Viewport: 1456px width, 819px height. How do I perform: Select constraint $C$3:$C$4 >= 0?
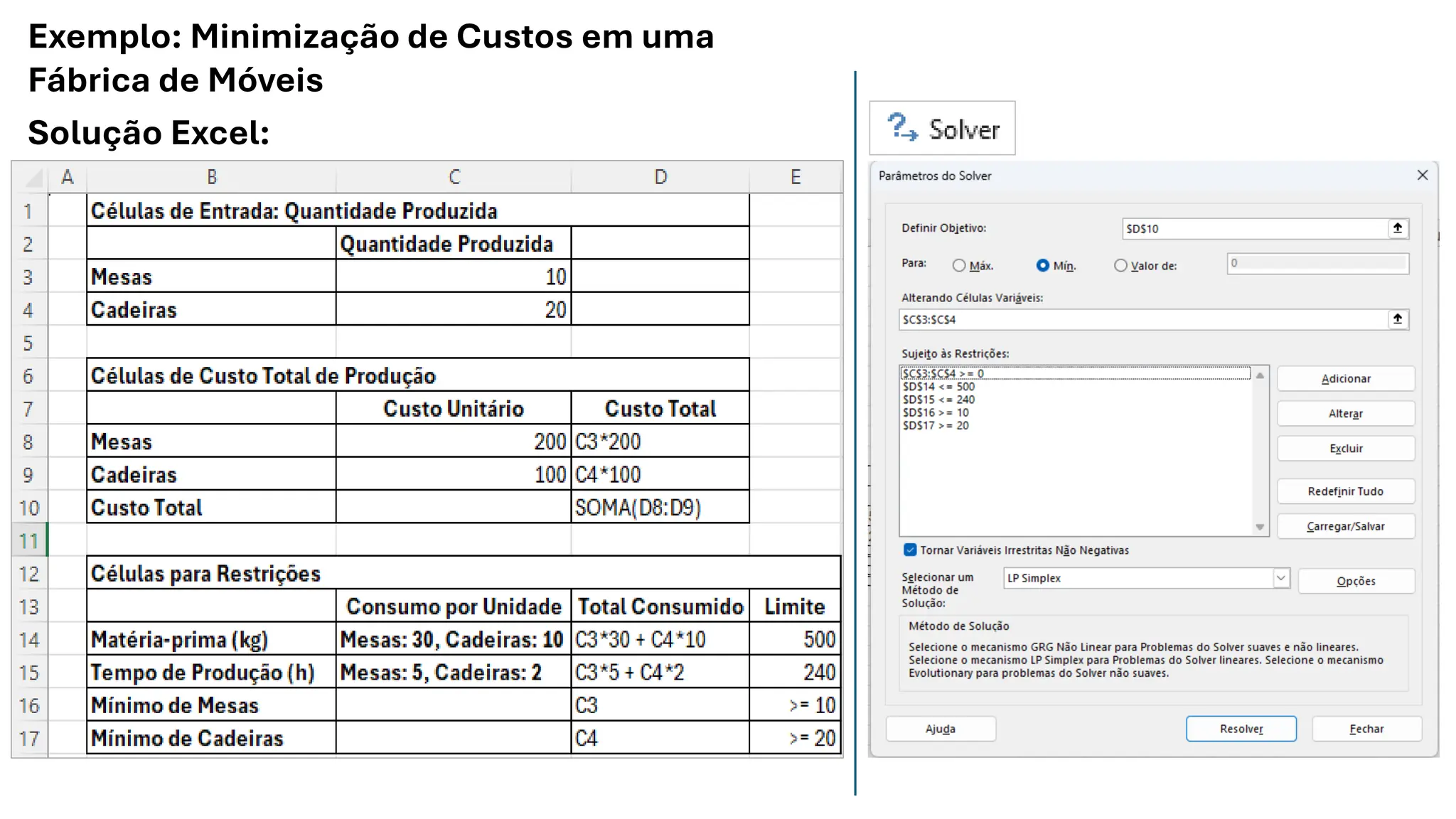tap(1076, 373)
